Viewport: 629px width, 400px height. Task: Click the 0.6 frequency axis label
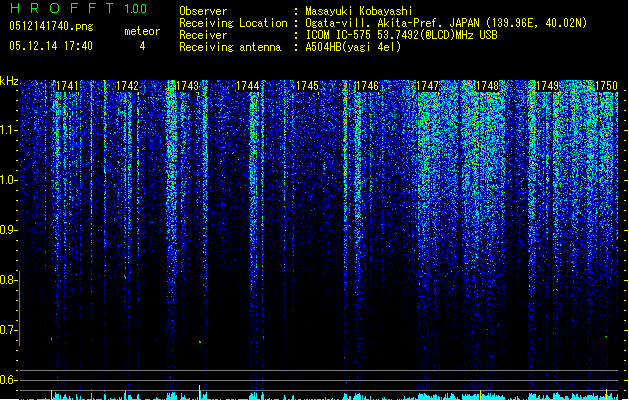9,380
